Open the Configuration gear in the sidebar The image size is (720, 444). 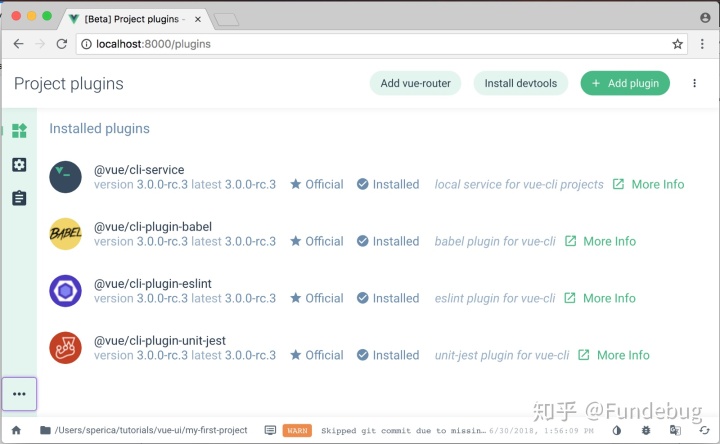coord(19,164)
